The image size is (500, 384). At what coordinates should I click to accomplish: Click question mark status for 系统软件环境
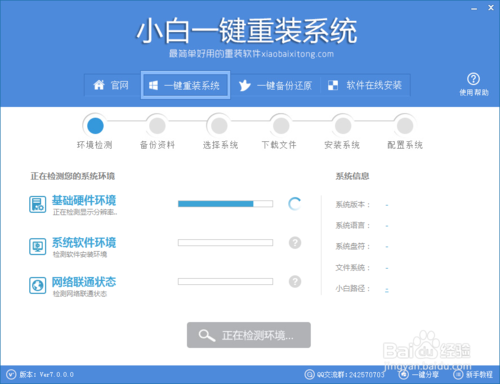[x=295, y=243]
